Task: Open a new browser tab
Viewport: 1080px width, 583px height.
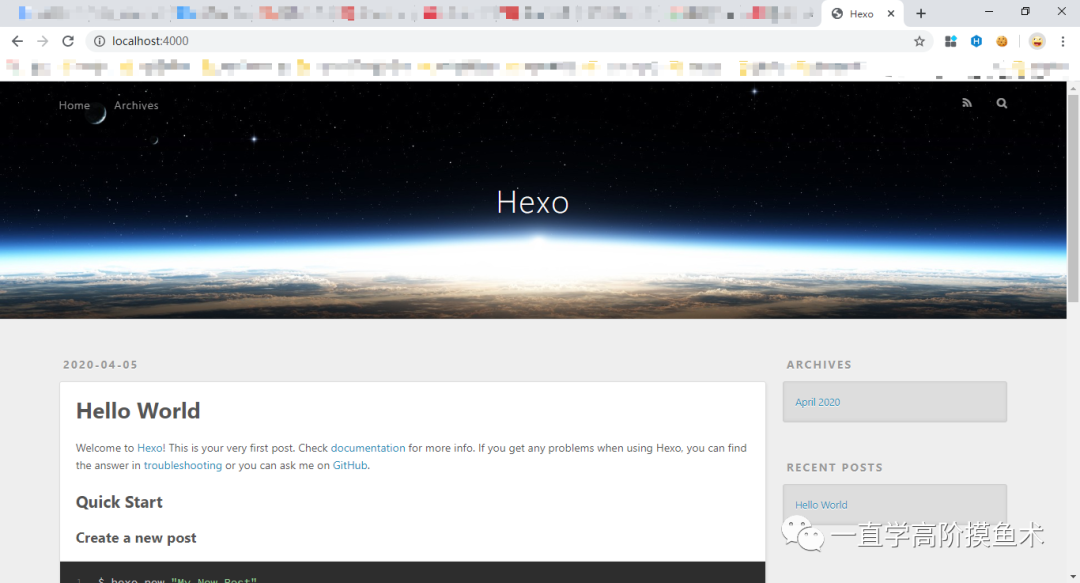Action: coord(920,13)
